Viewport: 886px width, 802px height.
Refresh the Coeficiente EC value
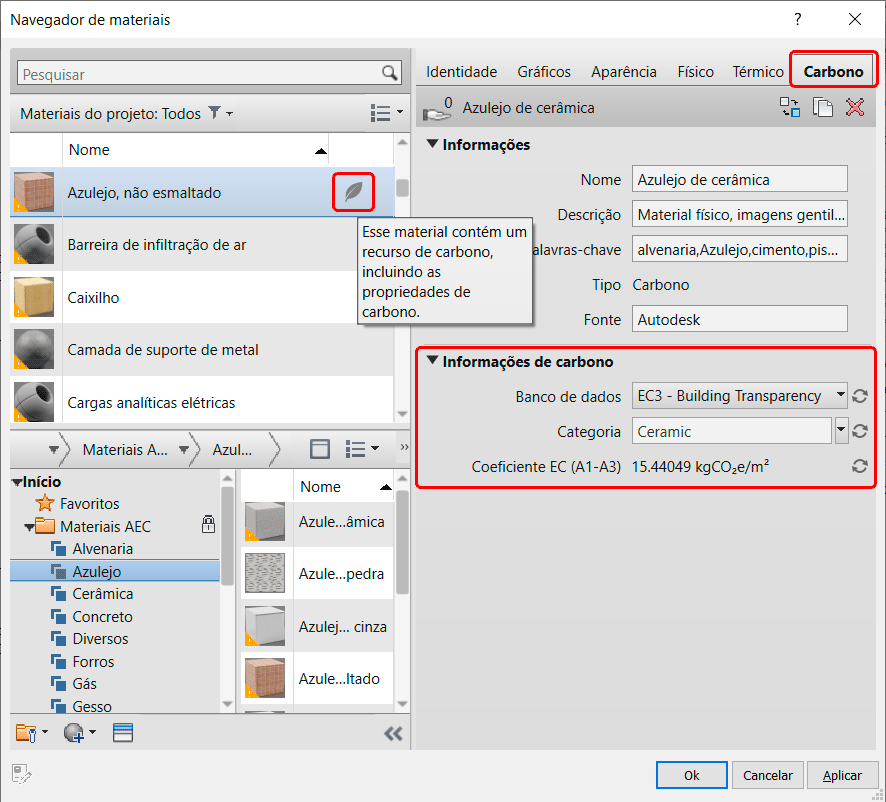[860, 464]
